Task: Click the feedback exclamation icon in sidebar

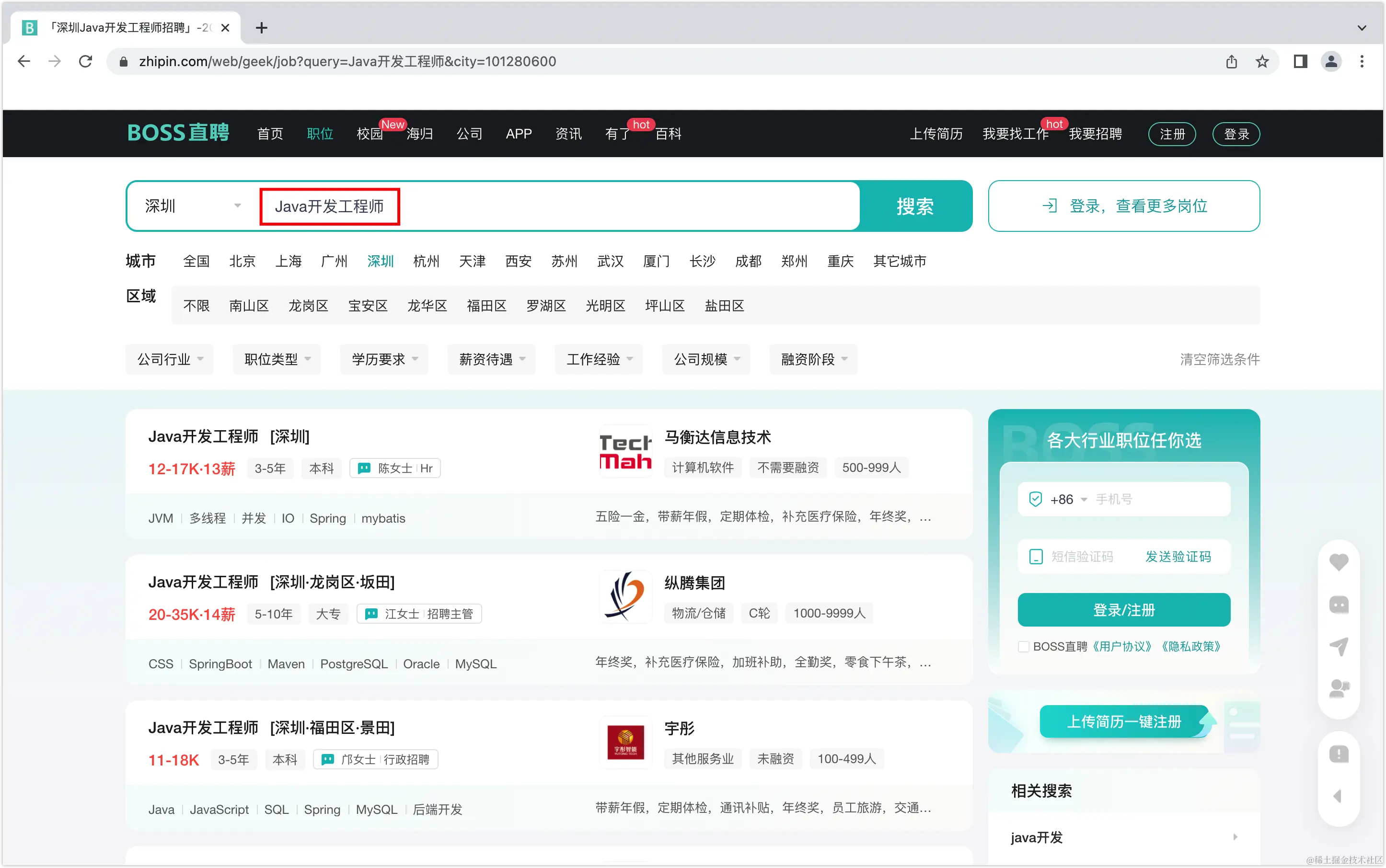Action: (1339, 754)
